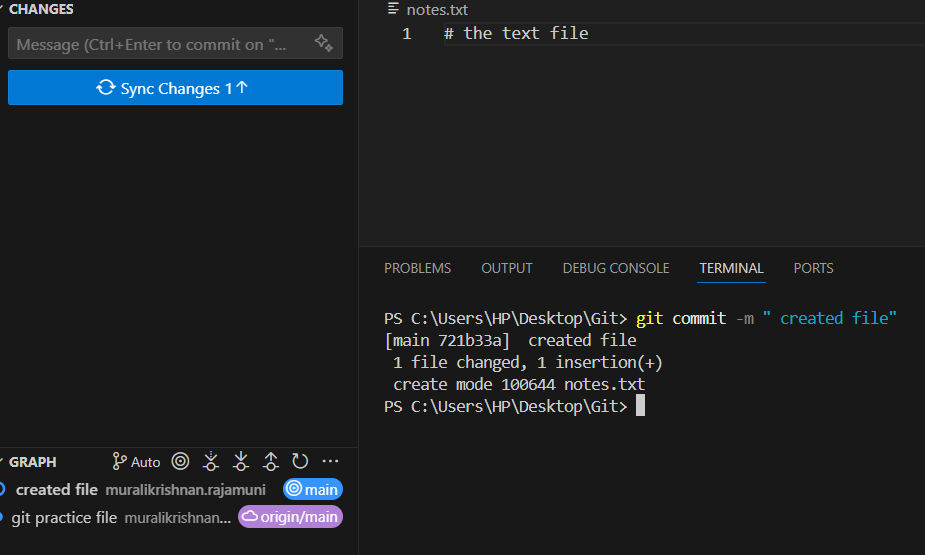This screenshot has height=555, width=925.
Task: Click the origin/main remote badge
Action: 290,517
